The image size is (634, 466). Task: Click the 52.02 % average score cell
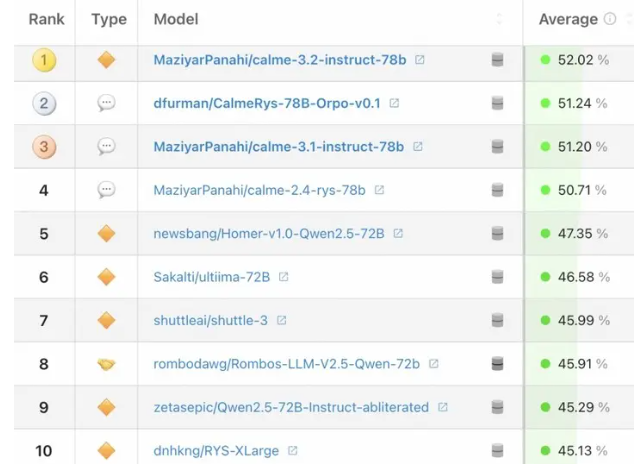(582, 60)
